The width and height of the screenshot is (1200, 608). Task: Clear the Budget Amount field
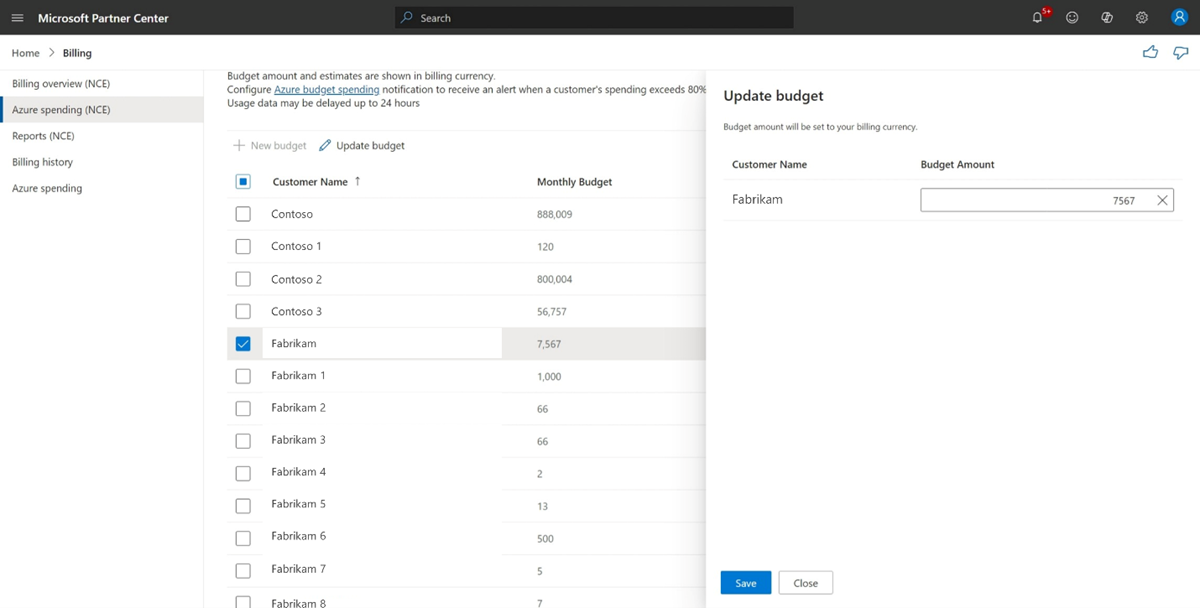pos(1162,201)
